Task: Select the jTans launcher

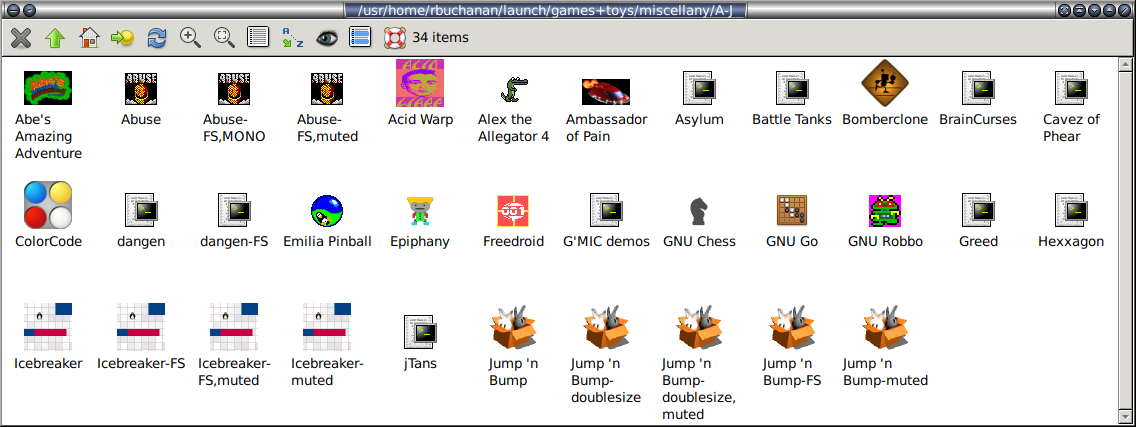Action: tap(419, 332)
